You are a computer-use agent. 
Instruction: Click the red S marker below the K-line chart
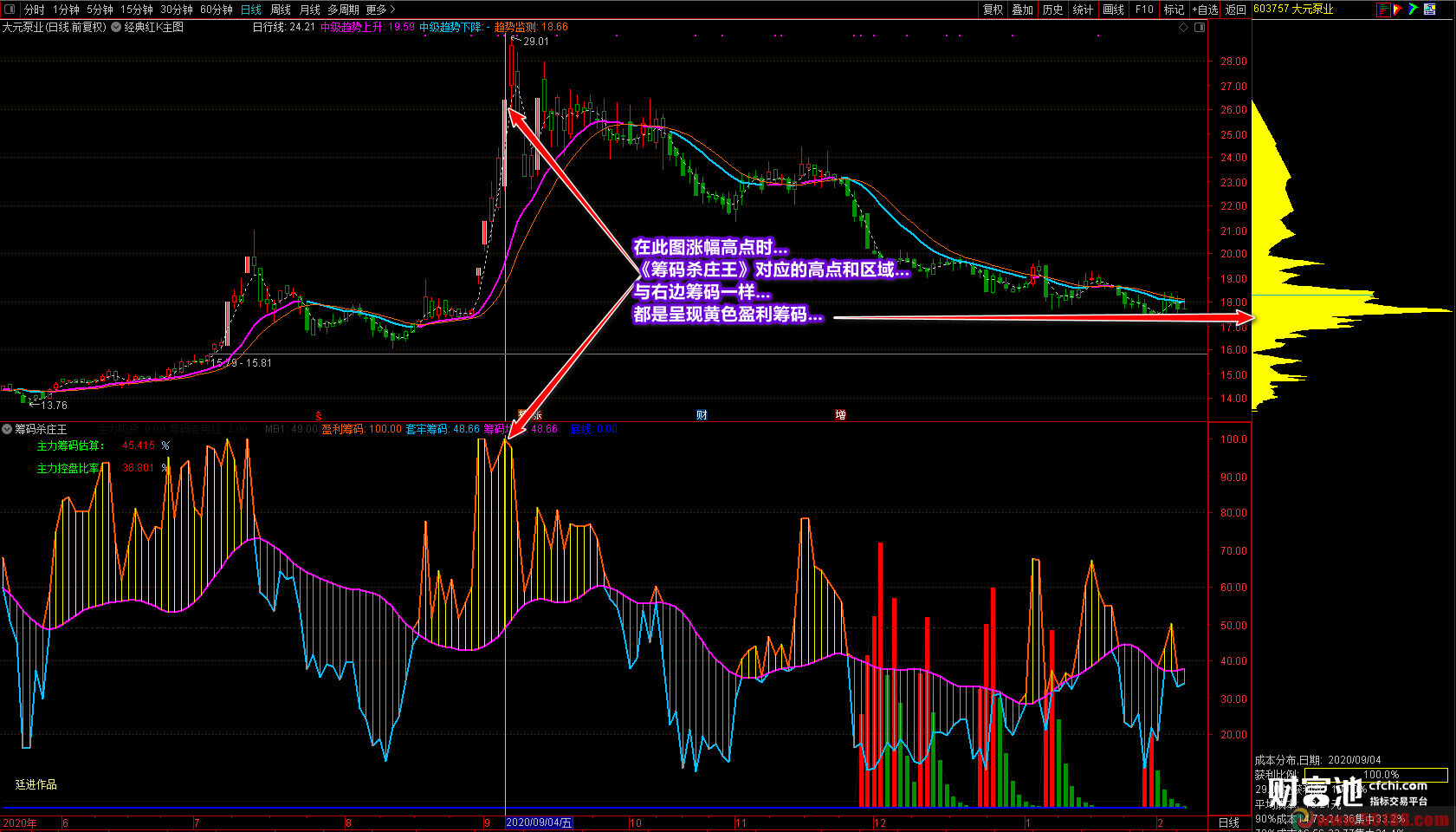point(319,415)
